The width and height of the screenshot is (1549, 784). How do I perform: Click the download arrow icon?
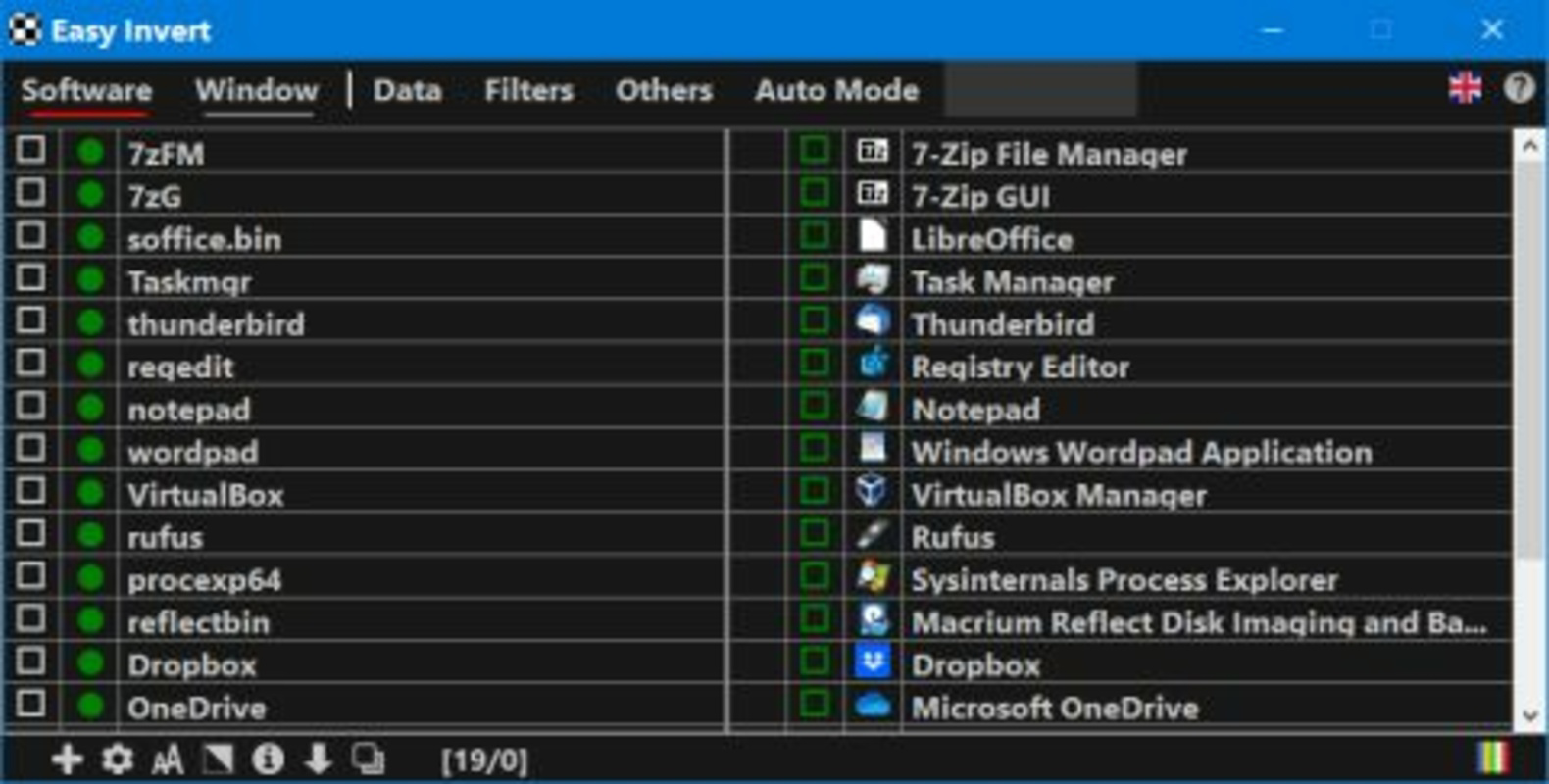coord(318,759)
